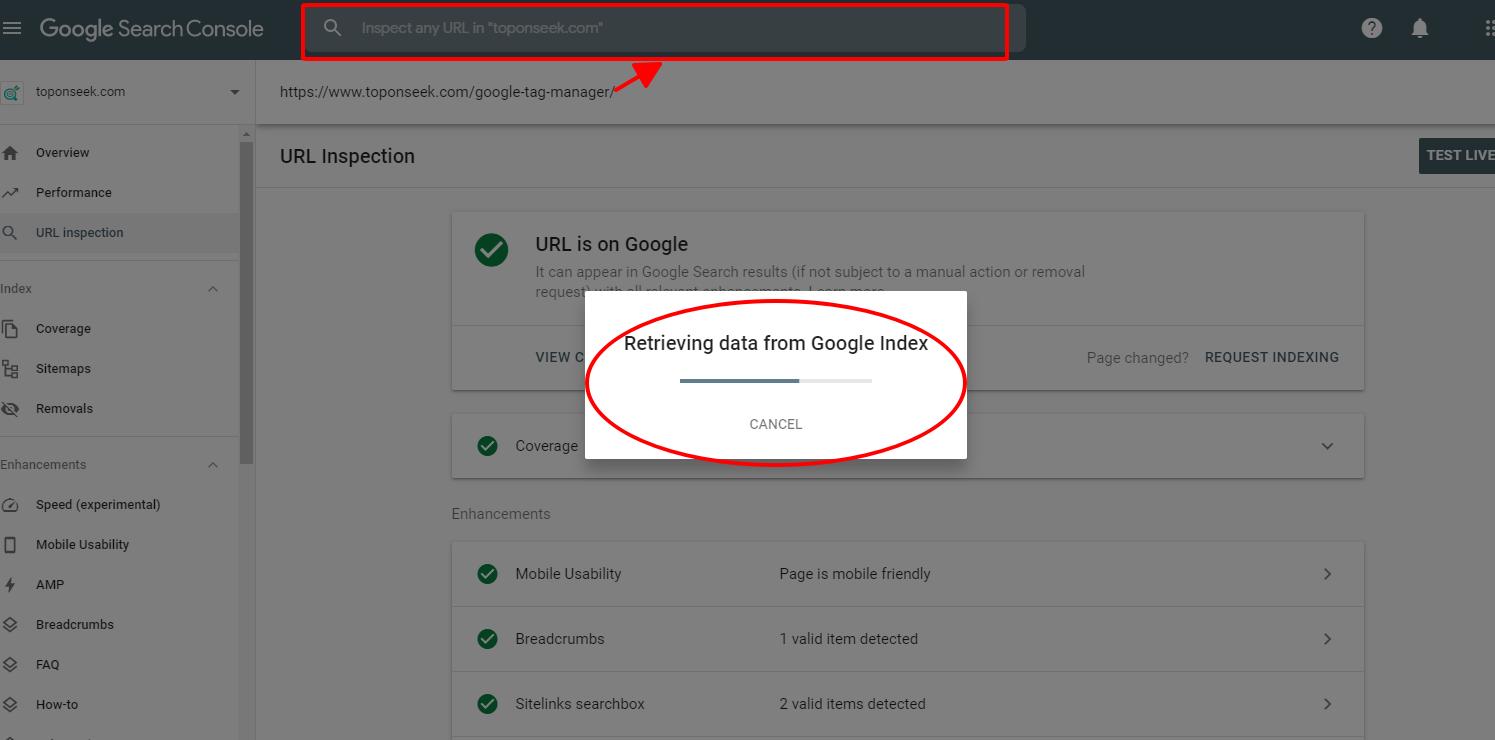
Task: Click the Help question mark icon
Action: pyautogui.click(x=1372, y=28)
